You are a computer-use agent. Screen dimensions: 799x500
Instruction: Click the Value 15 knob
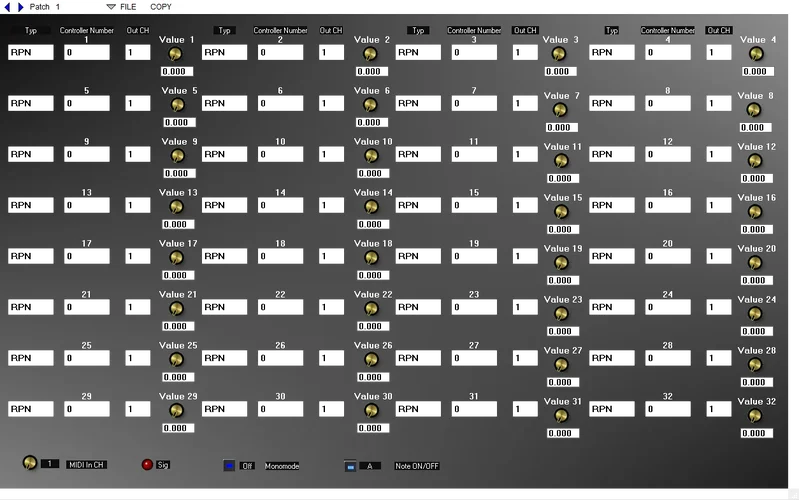click(x=561, y=212)
